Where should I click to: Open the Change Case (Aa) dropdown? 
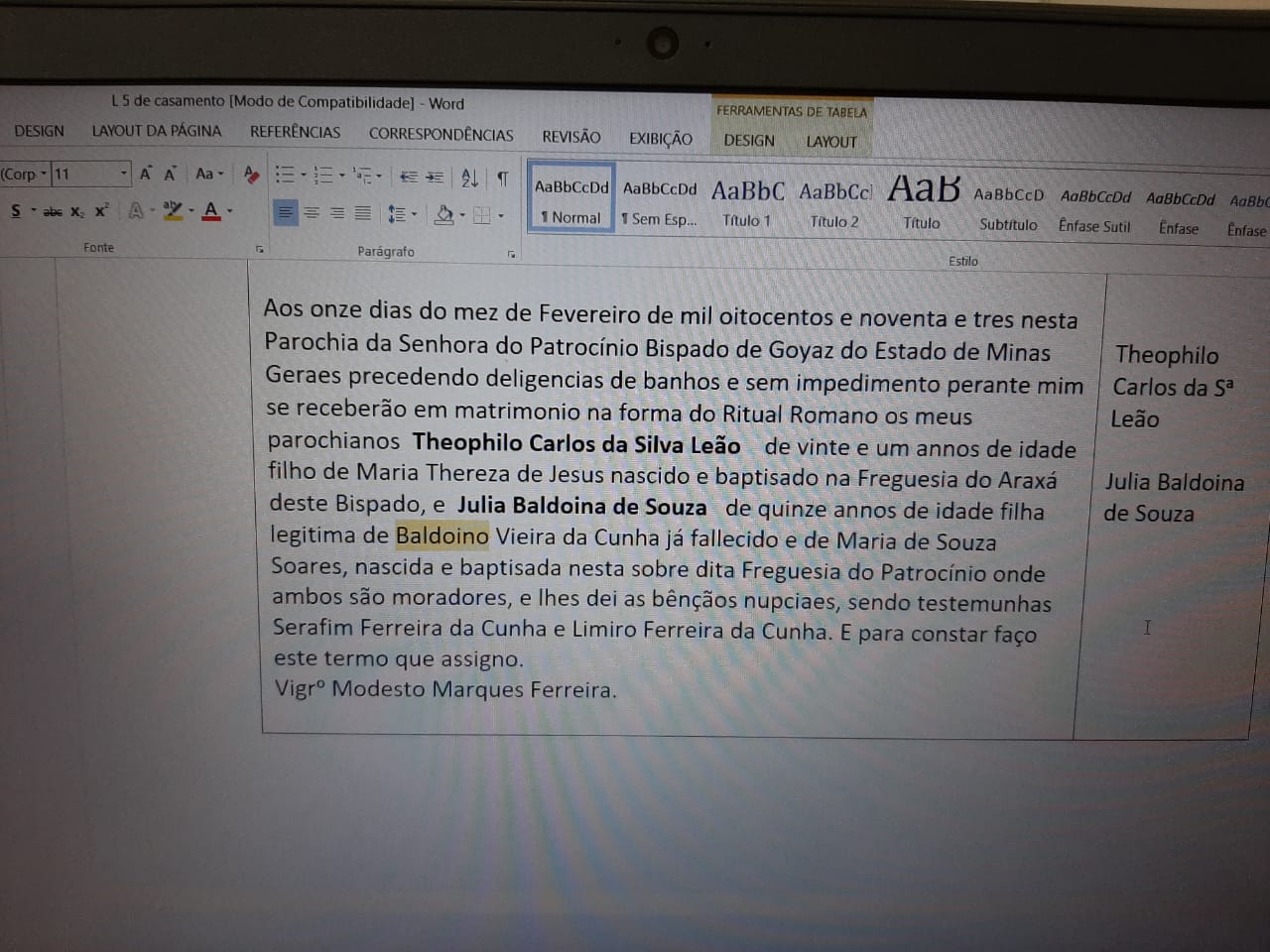(x=208, y=174)
